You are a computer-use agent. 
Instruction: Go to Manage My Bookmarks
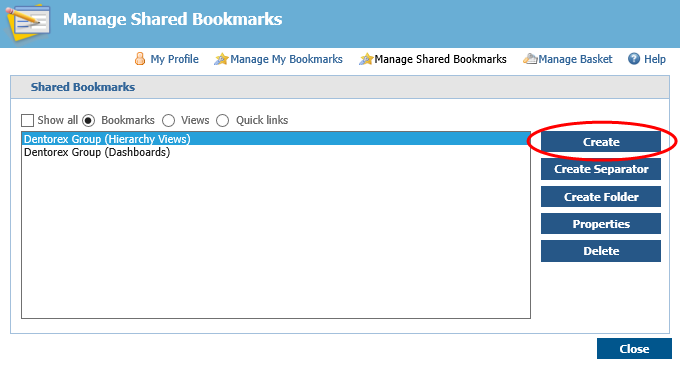[x=286, y=59]
